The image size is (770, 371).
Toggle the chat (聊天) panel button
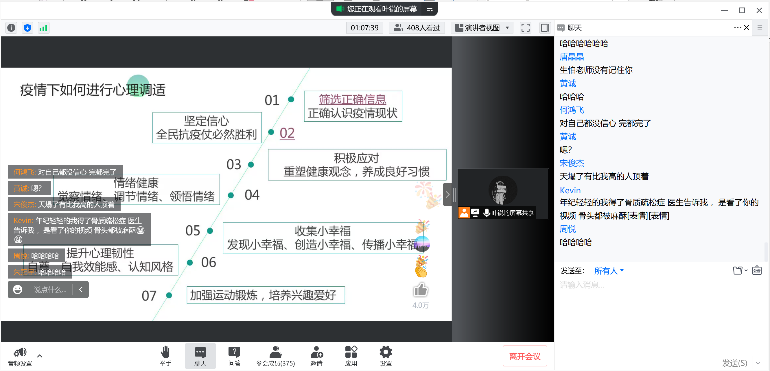click(x=200, y=356)
